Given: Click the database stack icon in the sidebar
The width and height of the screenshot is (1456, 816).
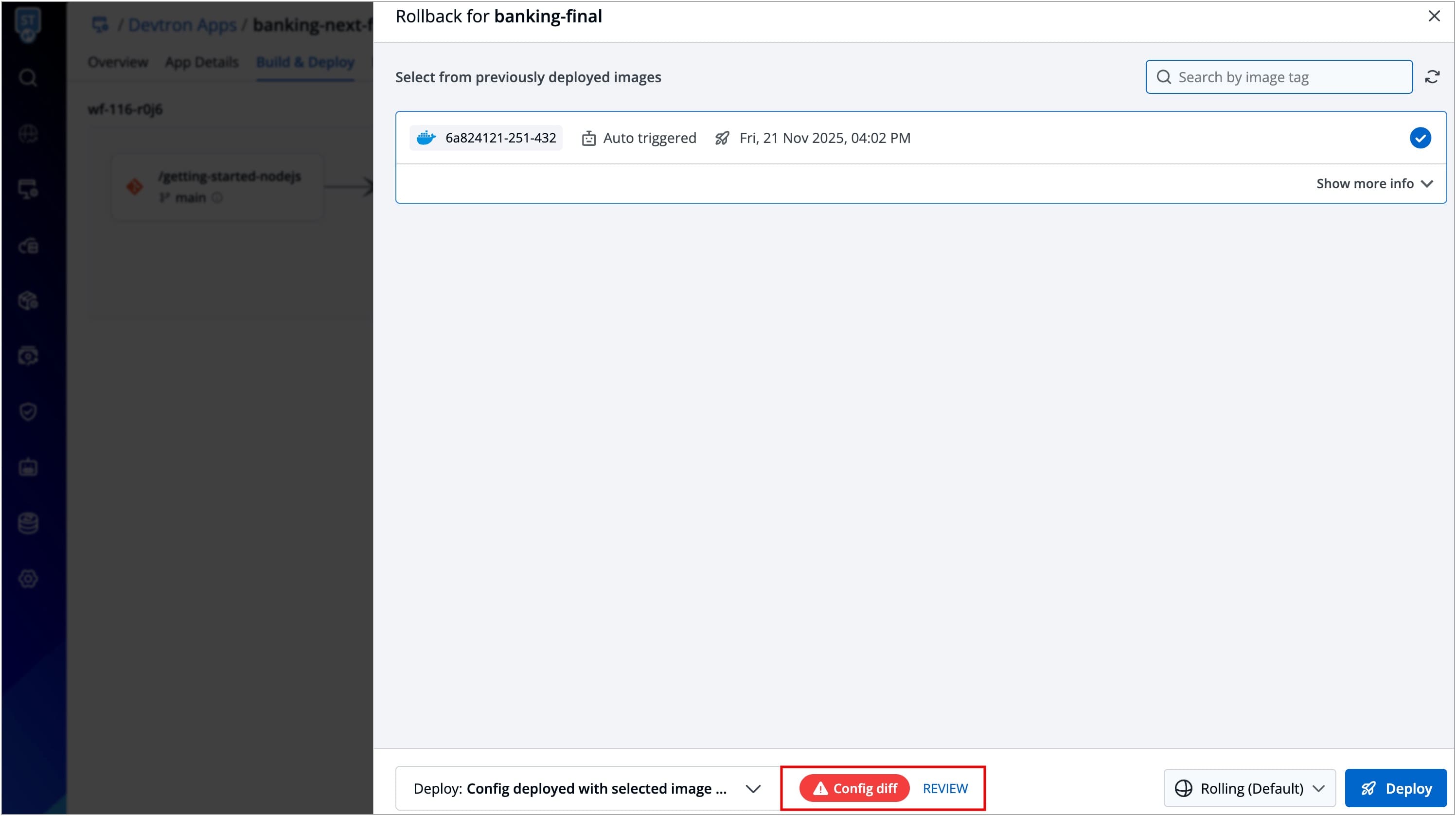Looking at the screenshot, I should click(x=28, y=523).
